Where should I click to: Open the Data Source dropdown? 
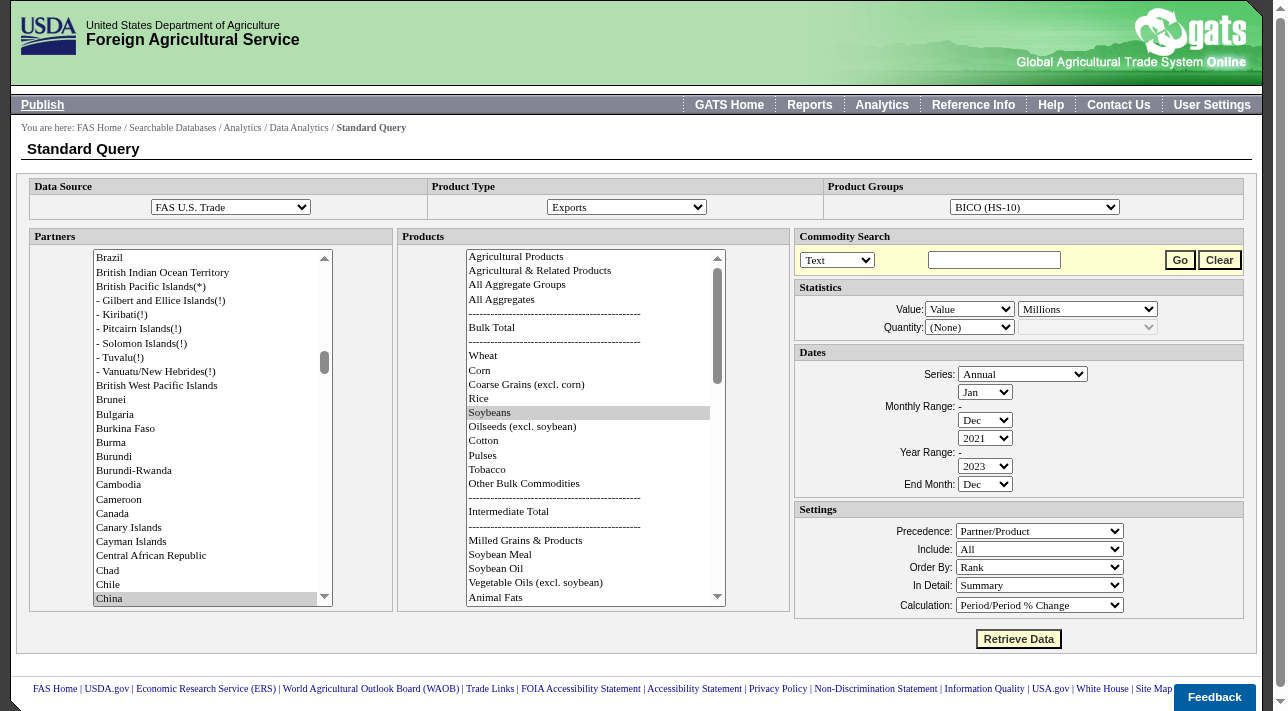click(231, 207)
